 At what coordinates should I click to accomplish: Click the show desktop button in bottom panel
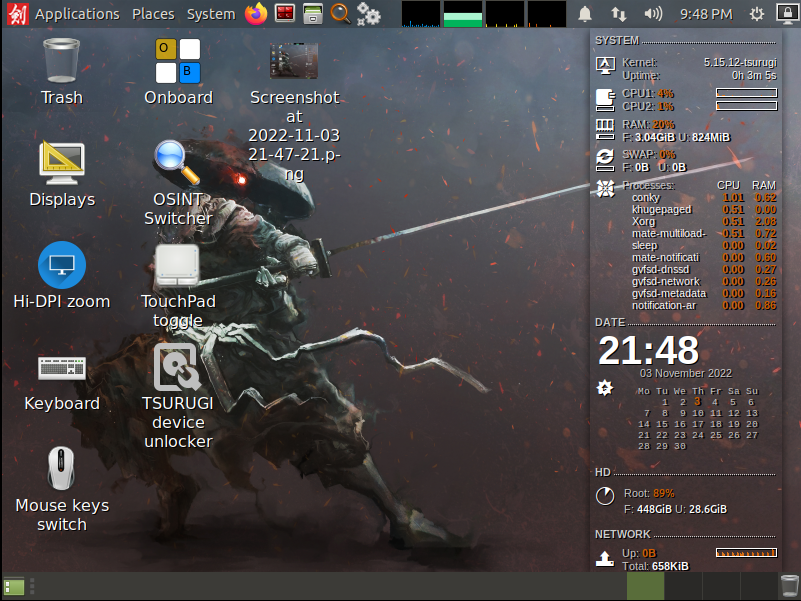click(14, 586)
